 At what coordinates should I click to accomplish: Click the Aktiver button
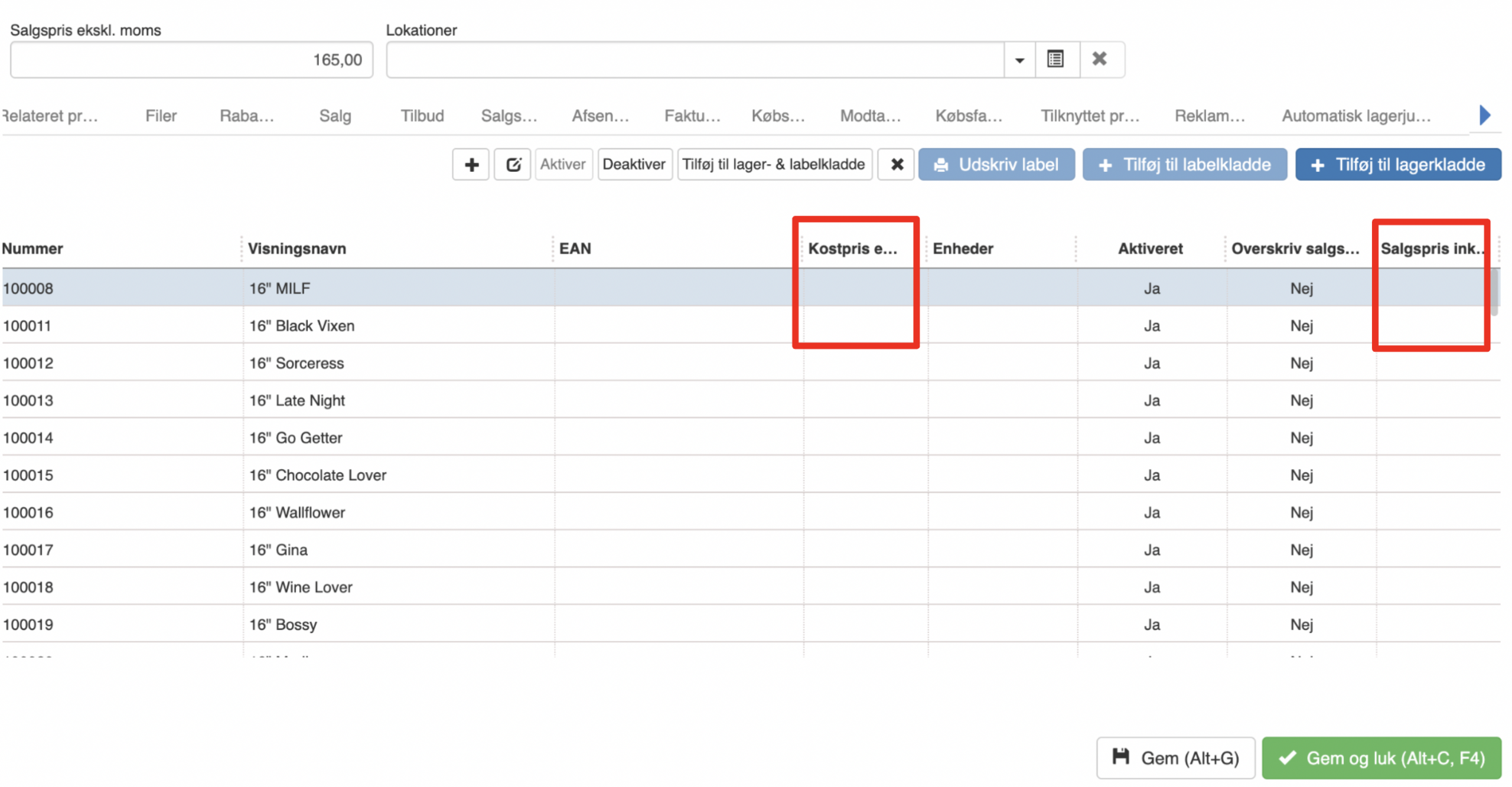pyautogui.click(x=563, y=164)
